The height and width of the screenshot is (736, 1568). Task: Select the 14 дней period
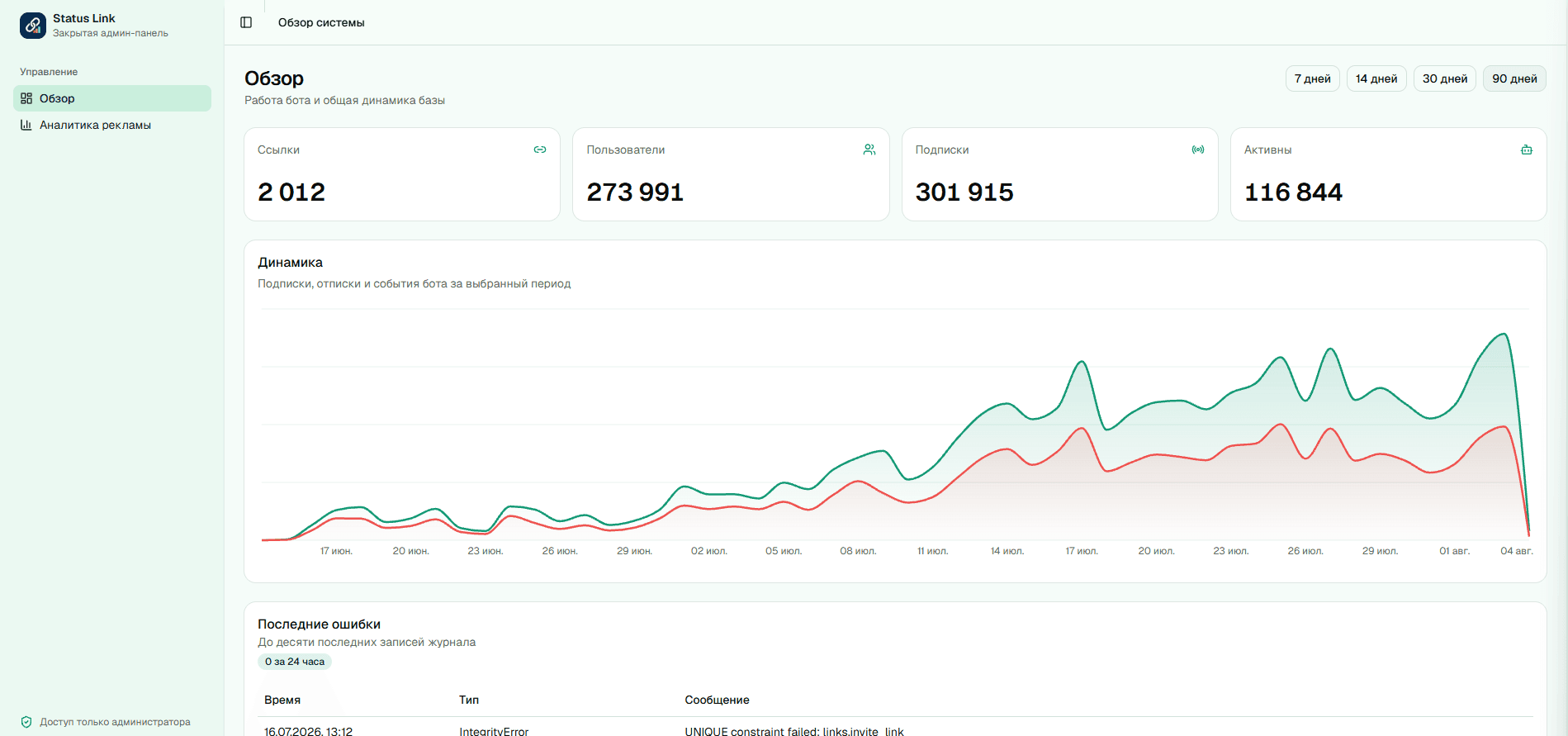[1376, 78]
